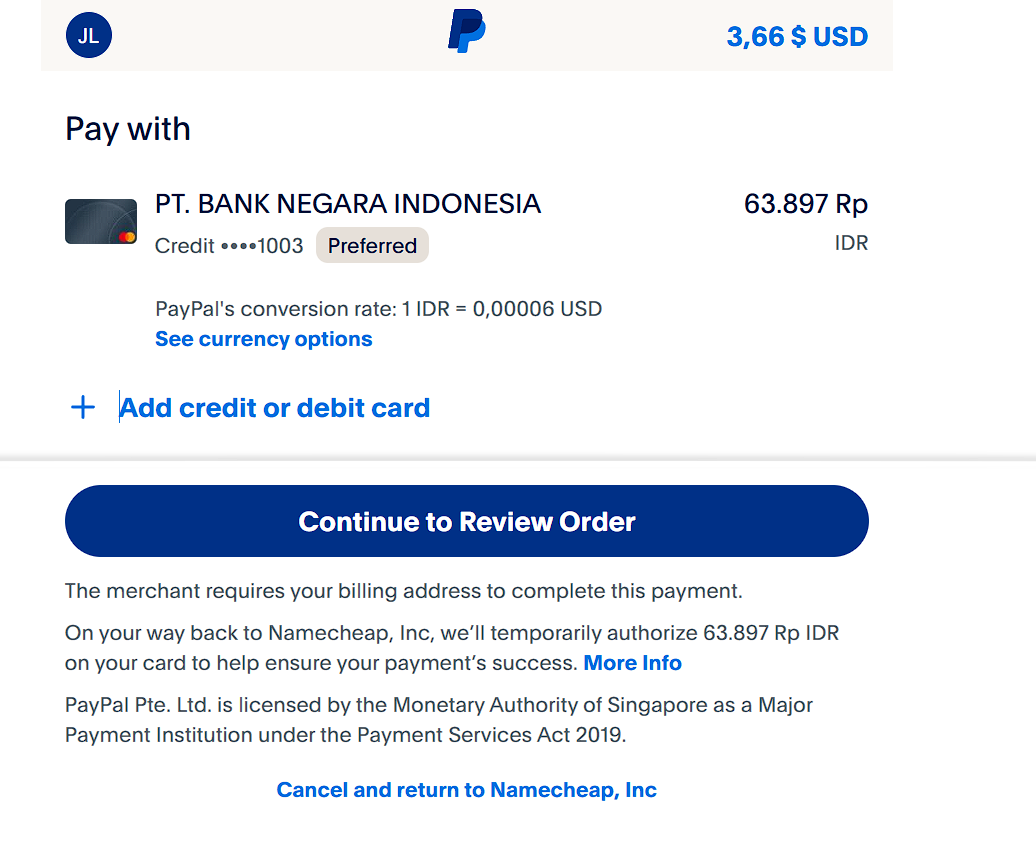Screen dimensions: 1036x843
Task: Select the PT. BANK NEGARA INDONESIA card
Action: 347,204
